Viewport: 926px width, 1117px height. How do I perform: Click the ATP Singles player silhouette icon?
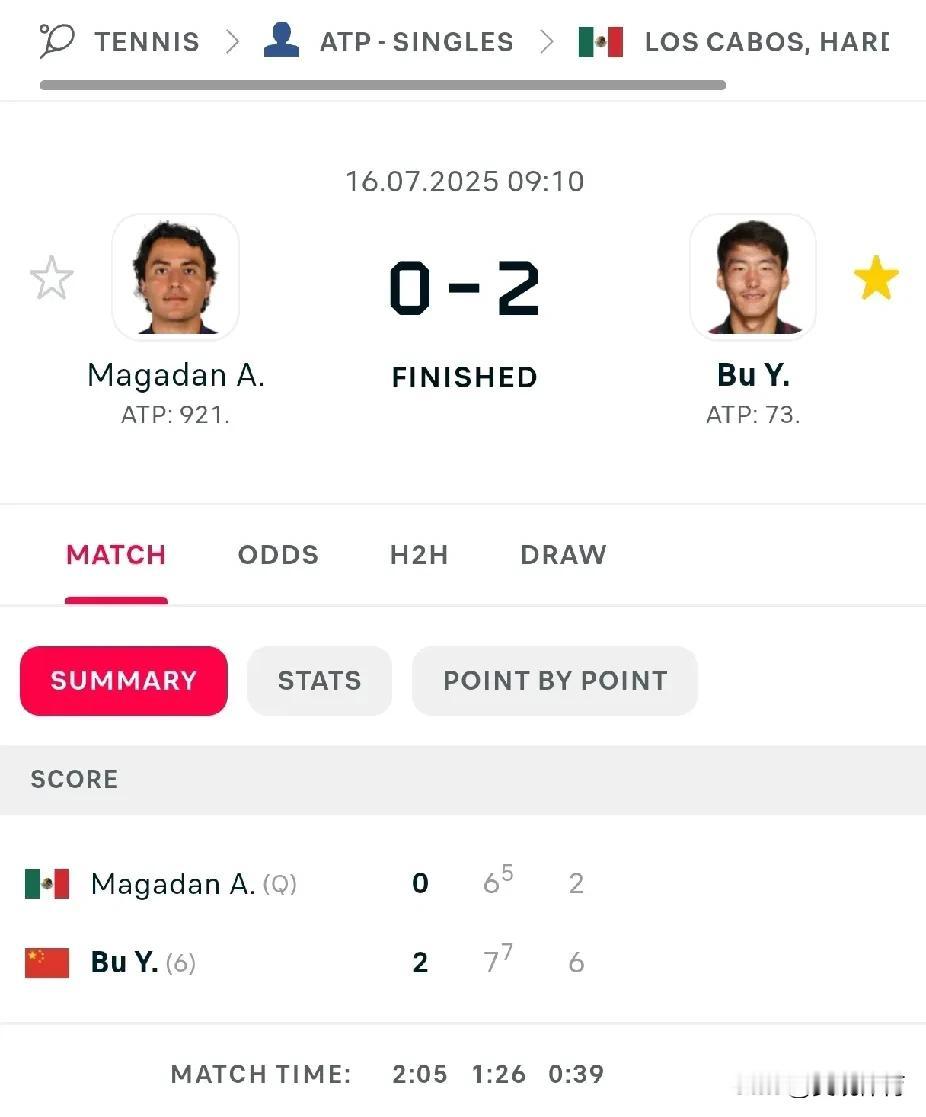pyautogui.click(x=281, y=40)
